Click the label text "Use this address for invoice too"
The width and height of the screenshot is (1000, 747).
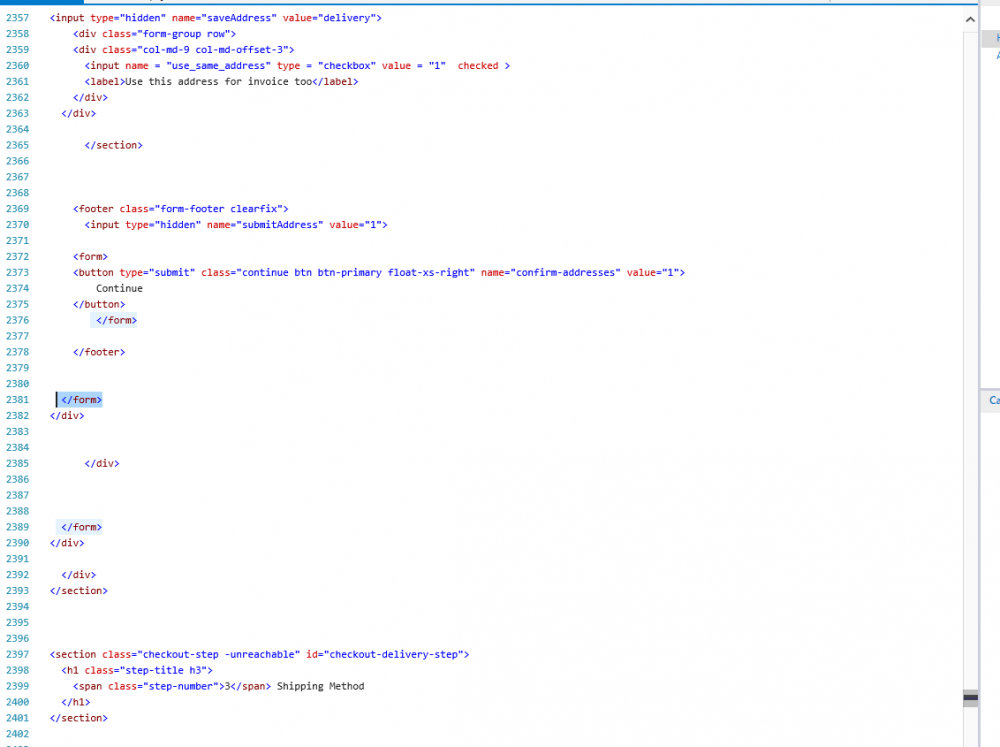tap(219, 82)
